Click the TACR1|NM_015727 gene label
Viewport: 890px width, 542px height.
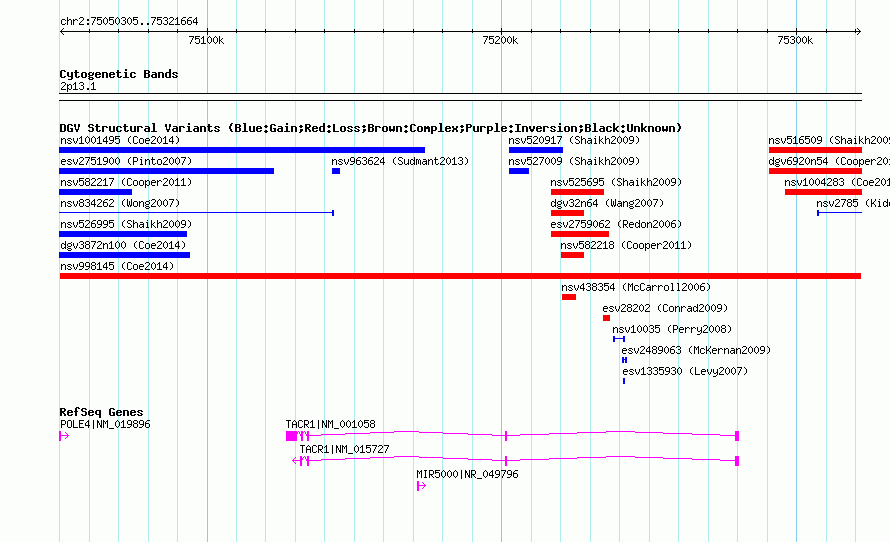345,449
